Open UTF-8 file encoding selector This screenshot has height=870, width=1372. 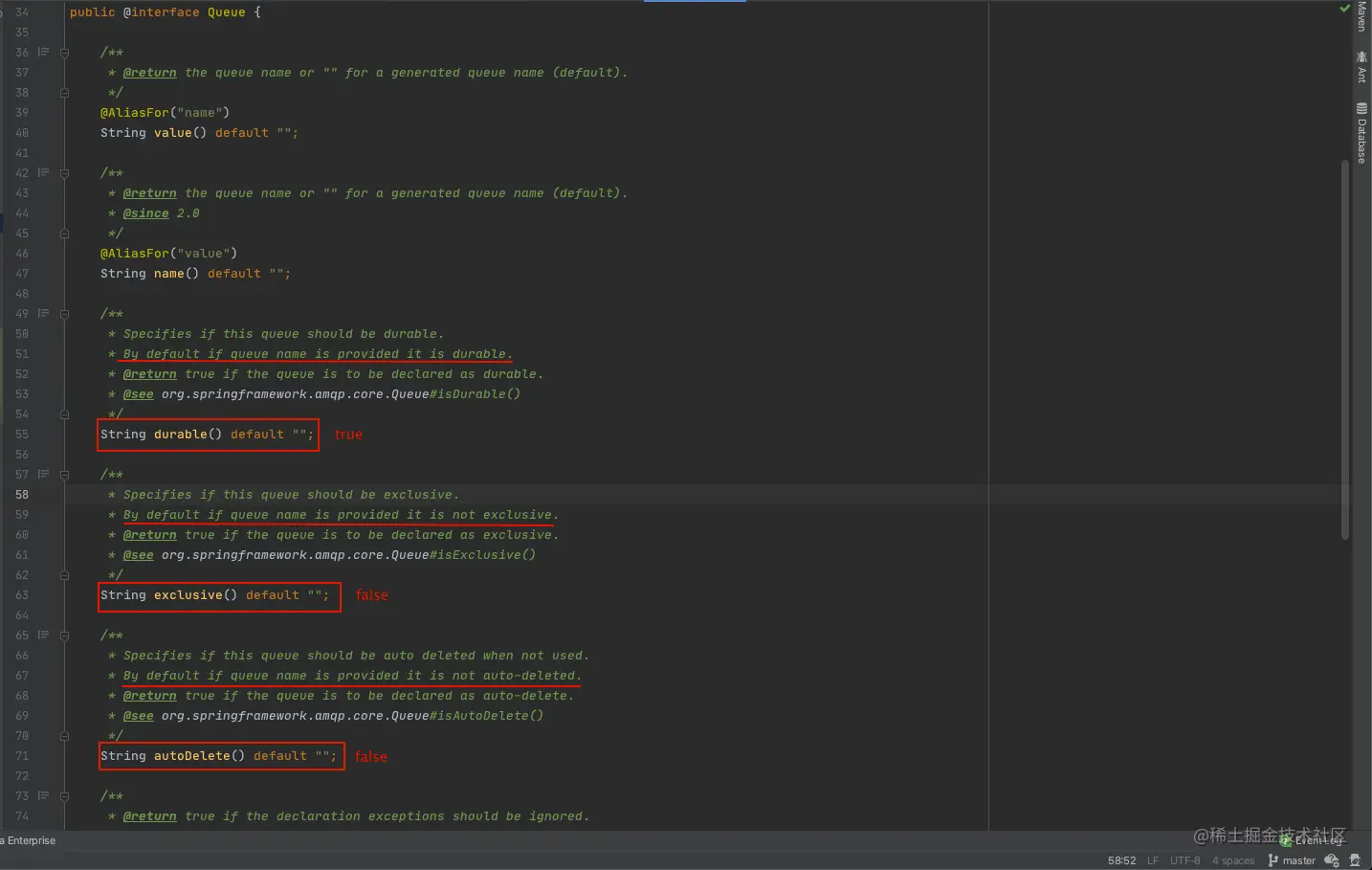tap(1184, 860)
